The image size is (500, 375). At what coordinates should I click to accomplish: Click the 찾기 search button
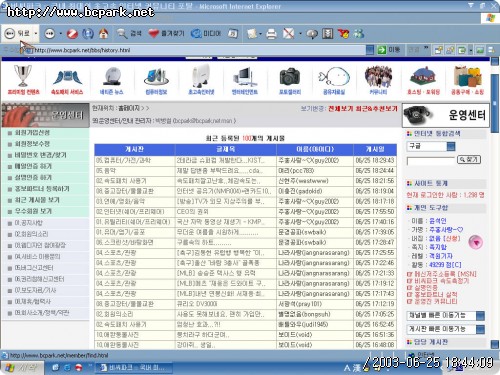click(469, 160)
